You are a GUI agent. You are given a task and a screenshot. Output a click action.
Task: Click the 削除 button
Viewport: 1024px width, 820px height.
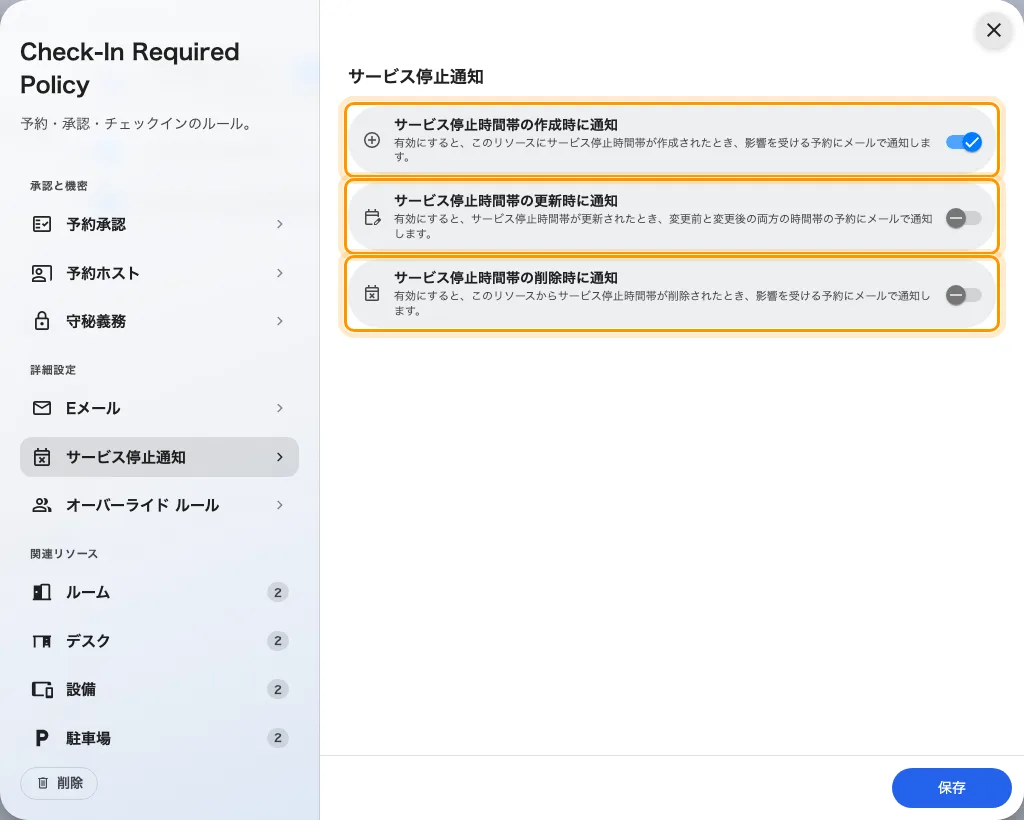pyautogui.click(x=59, y=783)
